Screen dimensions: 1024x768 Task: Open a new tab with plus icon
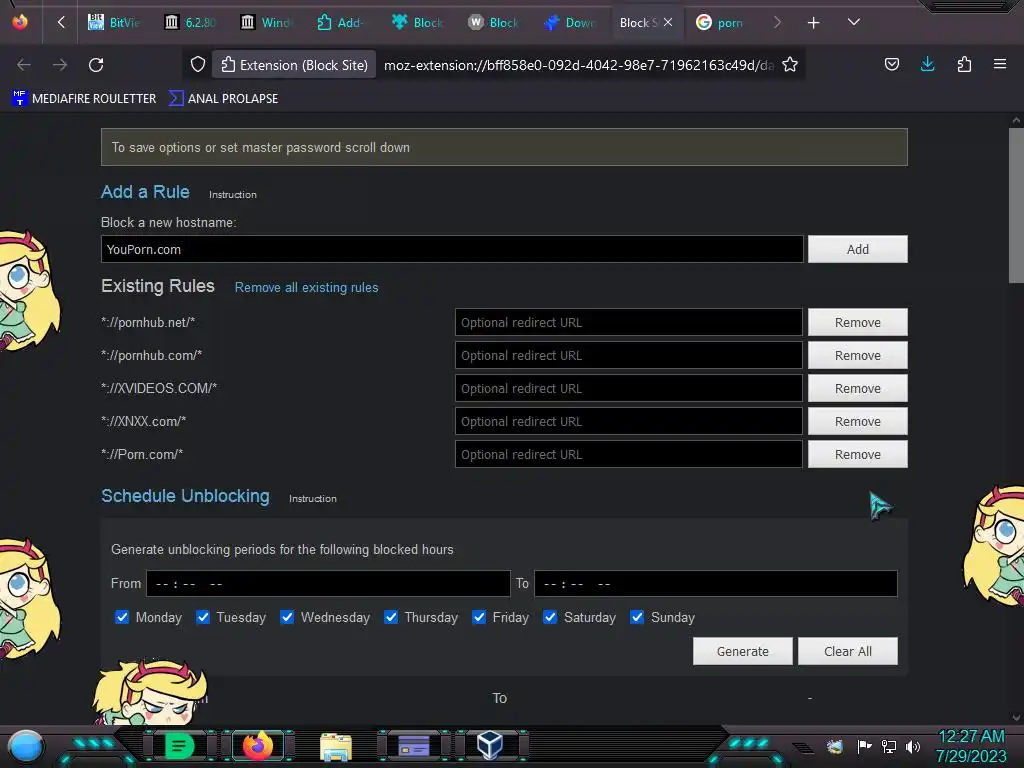pos(813,23)
